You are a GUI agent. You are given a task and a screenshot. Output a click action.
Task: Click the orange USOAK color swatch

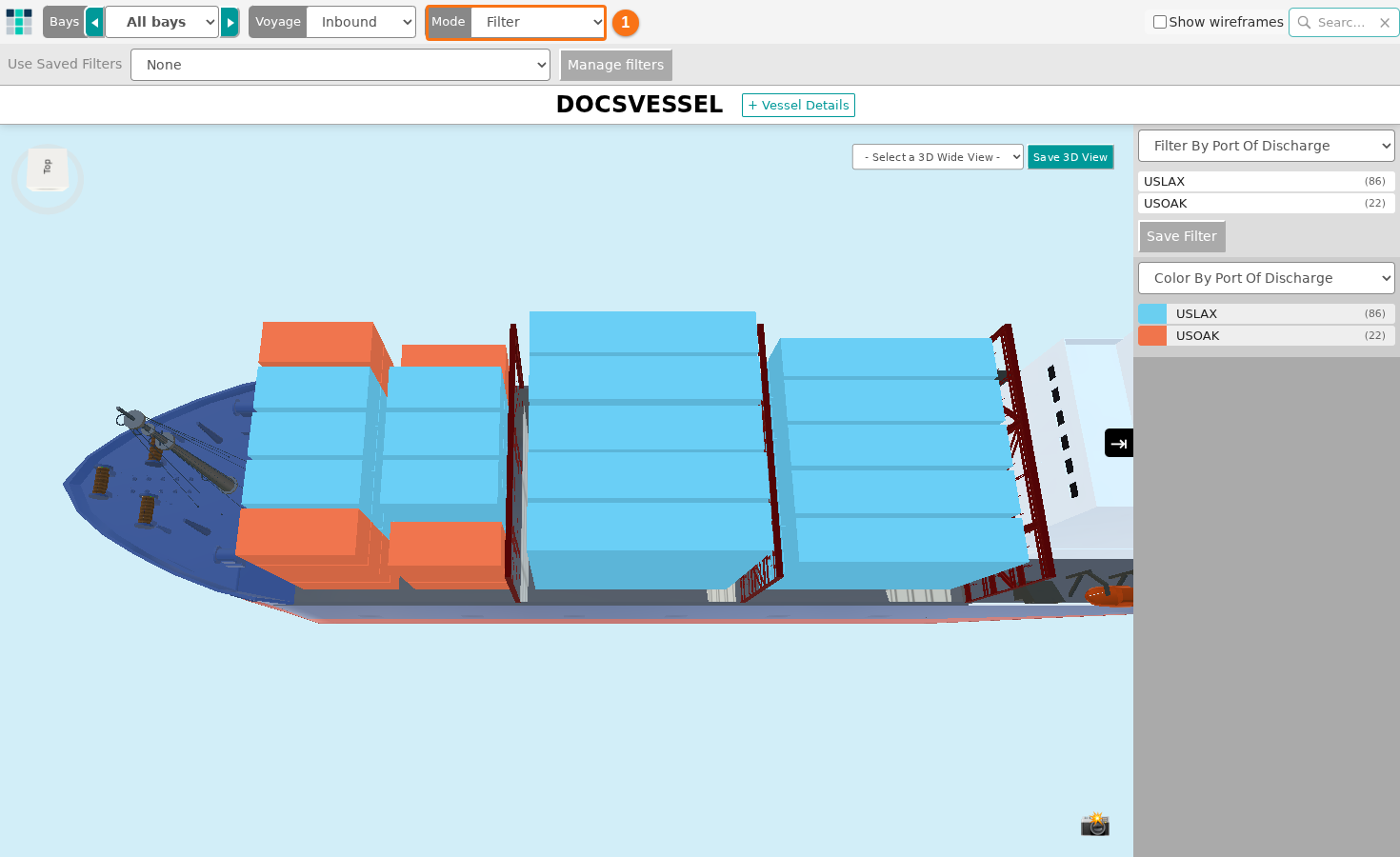tap(1152, 335)
